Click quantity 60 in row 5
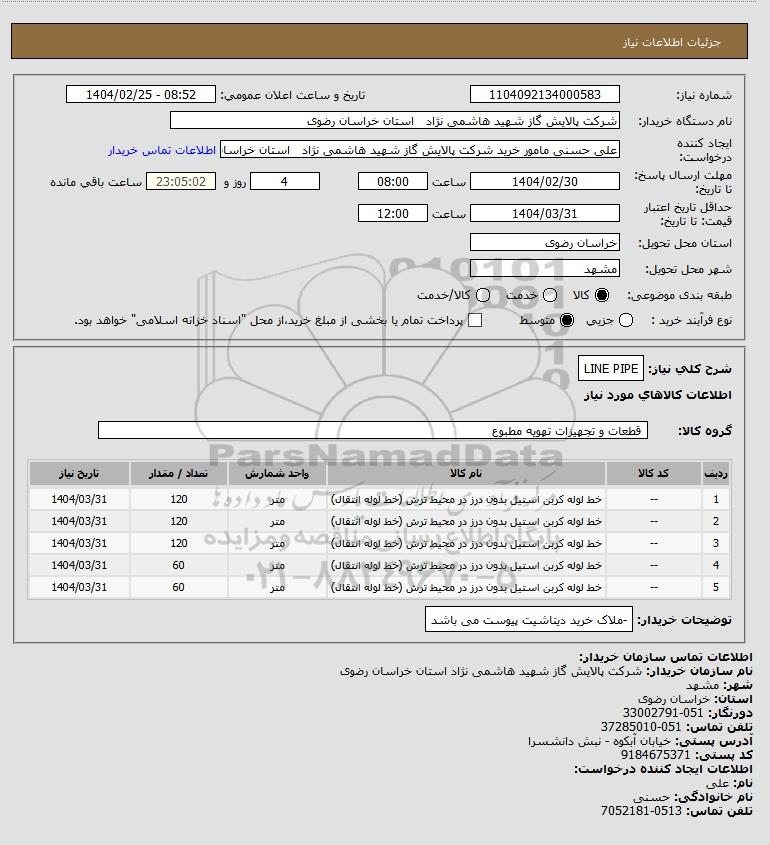Viewport: 770px width, 845px height. pyautogui.click(x=178, y=587)
